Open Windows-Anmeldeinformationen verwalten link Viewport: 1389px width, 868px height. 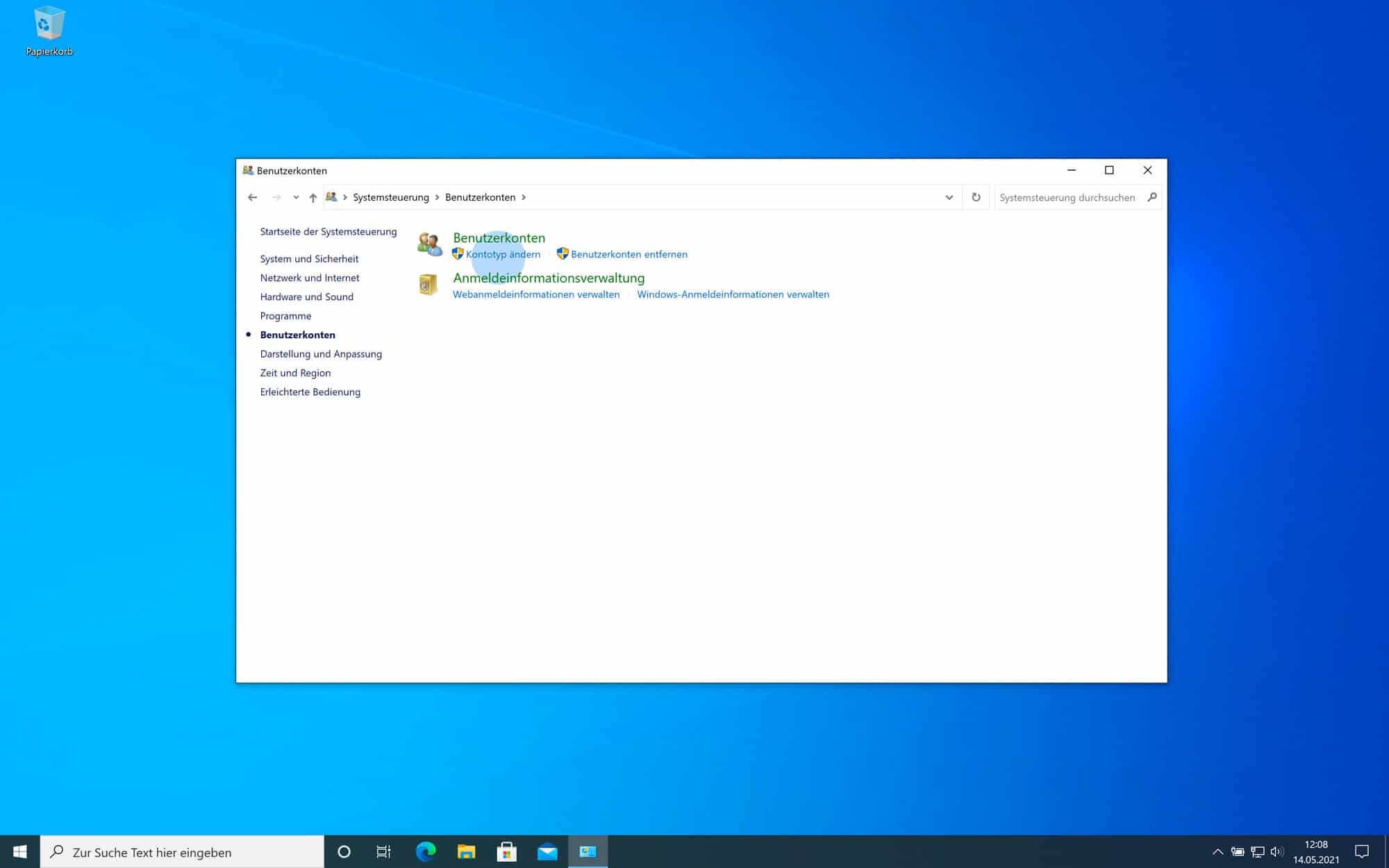click(x=733, y=294)
